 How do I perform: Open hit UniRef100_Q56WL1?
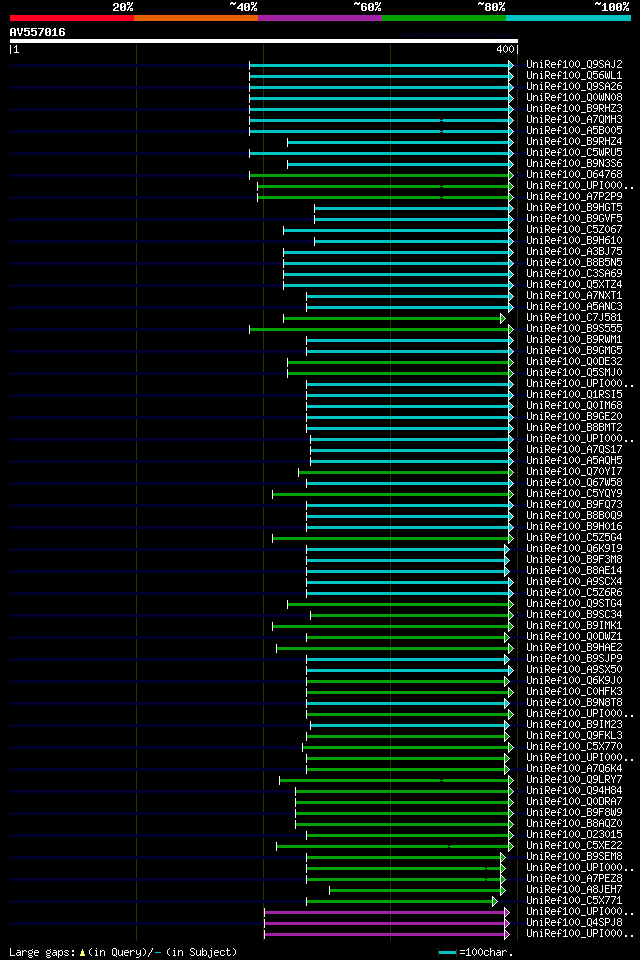[x=574, y=75]
